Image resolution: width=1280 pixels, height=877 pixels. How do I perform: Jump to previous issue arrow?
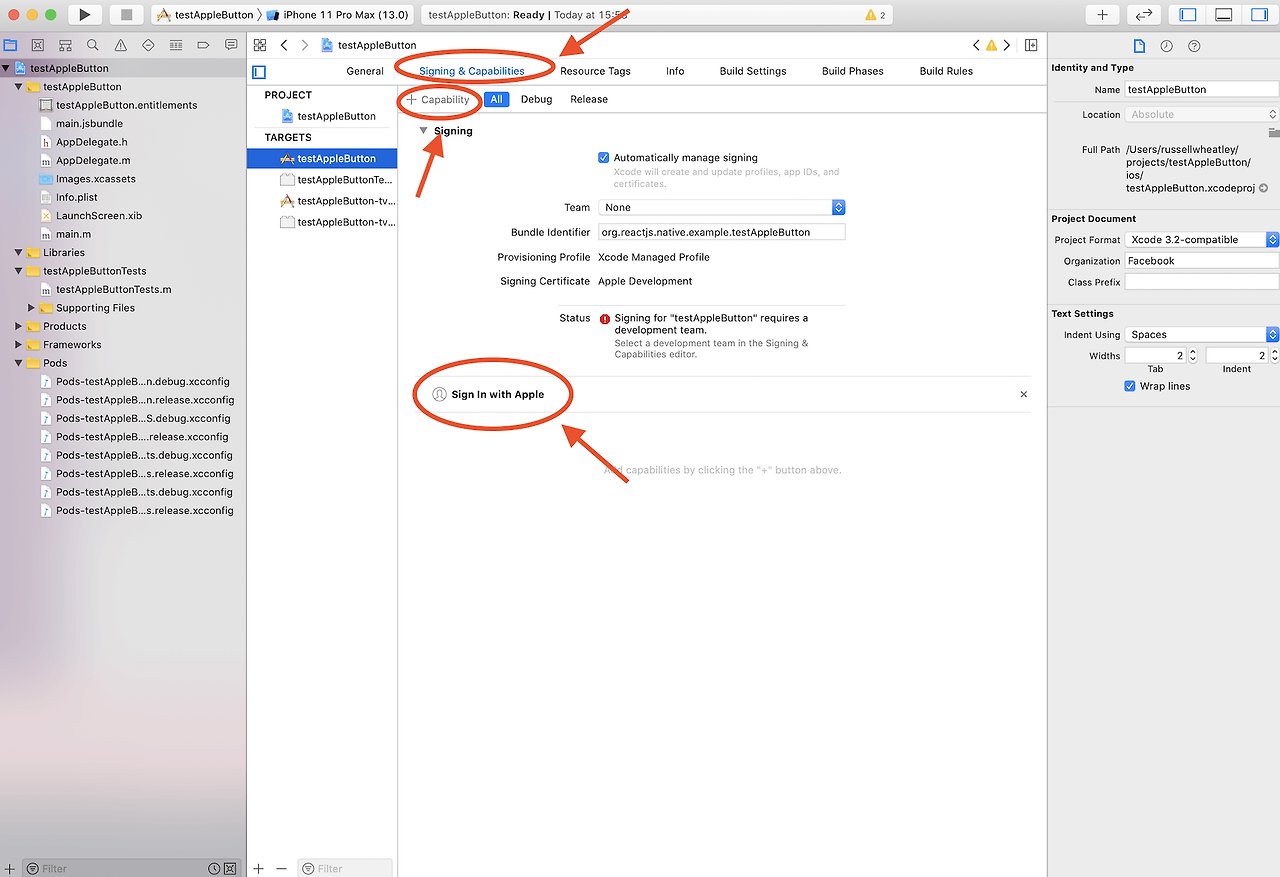tap(977, 45)
